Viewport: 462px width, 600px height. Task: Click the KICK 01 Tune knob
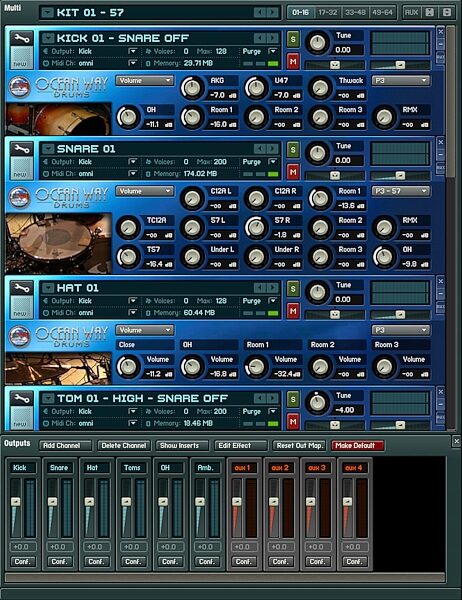point(317,42)
